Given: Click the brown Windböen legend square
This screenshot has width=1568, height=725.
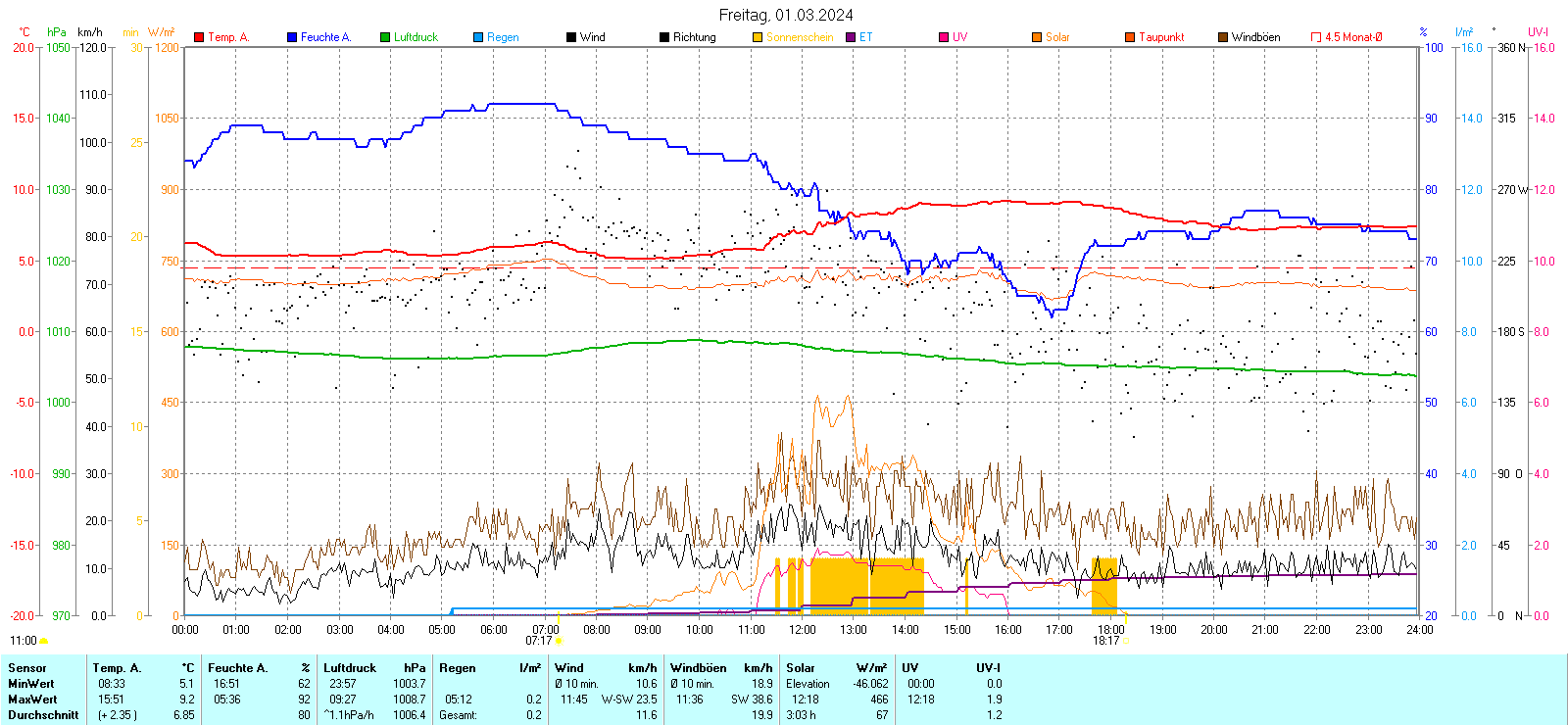Looking at the screenshot, I should coord(1223,37).
